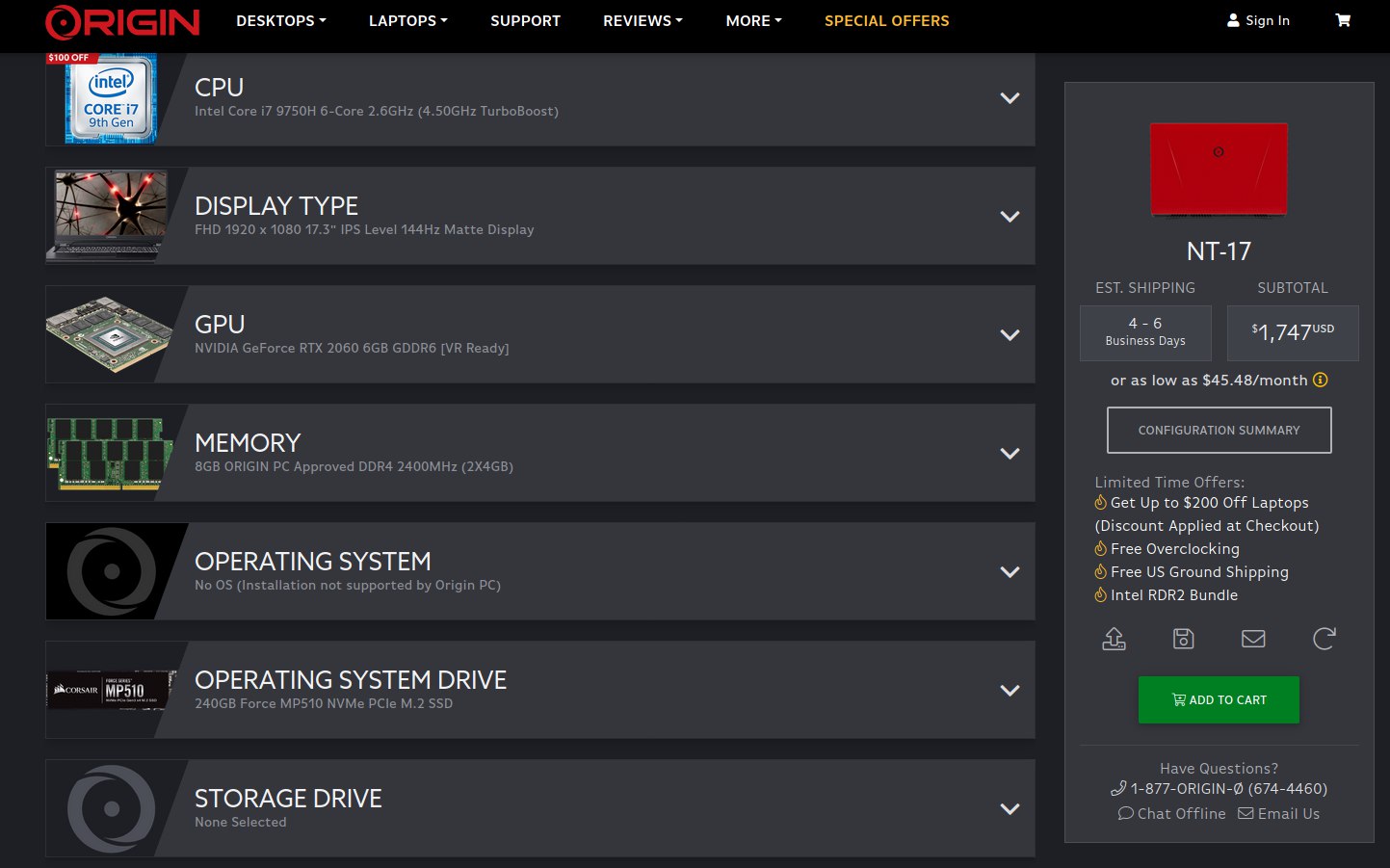
Task: Click the STORAGE DRIVE heading
Action: point(288,798)
